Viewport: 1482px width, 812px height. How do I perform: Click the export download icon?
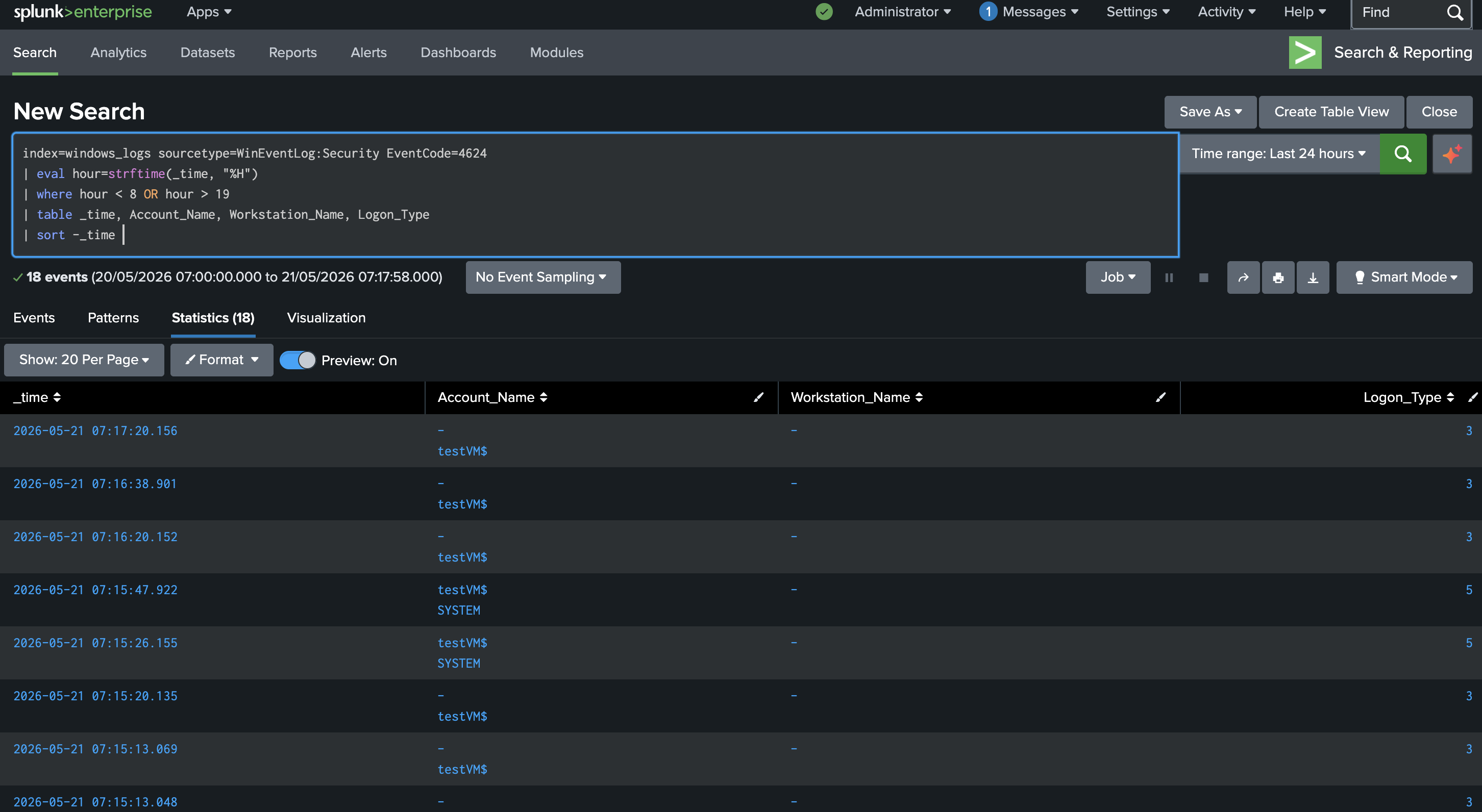pyautogui.click(x=1313, y=278)
